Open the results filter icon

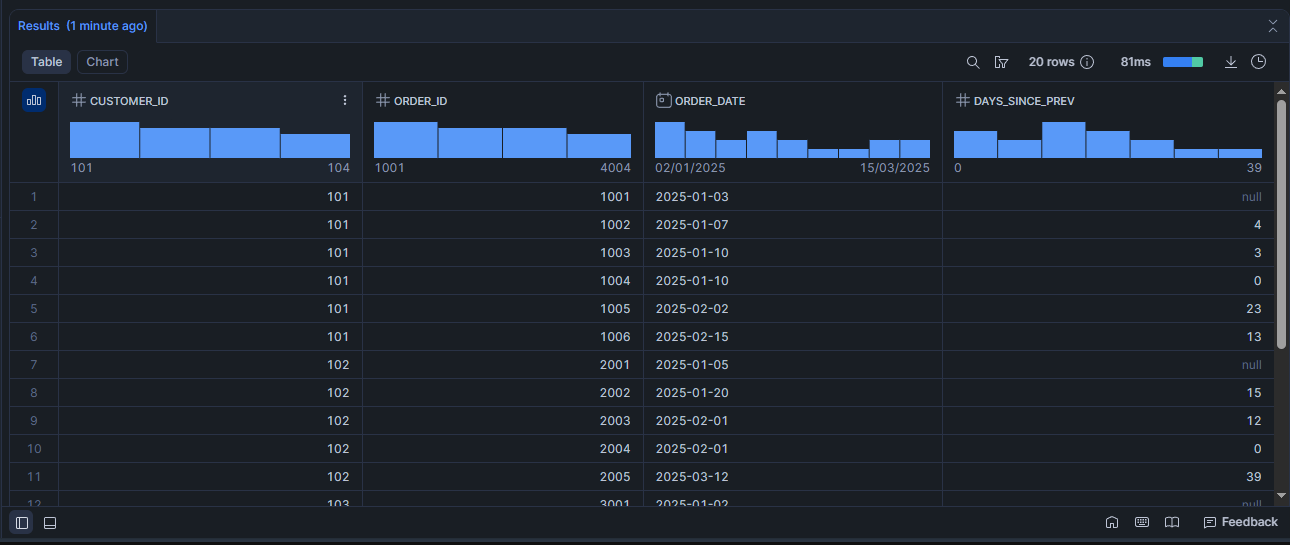click(x=1001, y=62)
